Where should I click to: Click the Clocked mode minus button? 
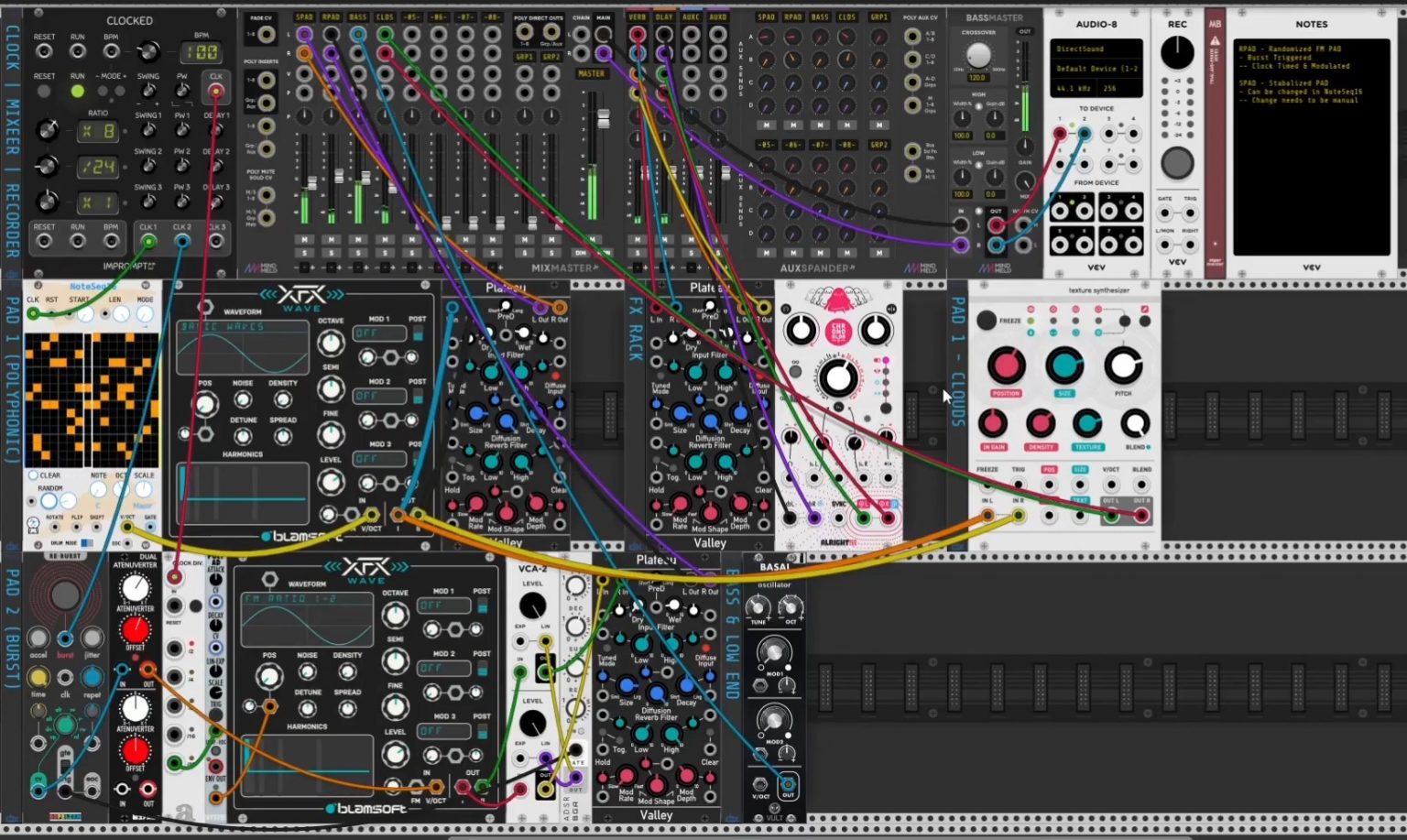pos(103,91)
